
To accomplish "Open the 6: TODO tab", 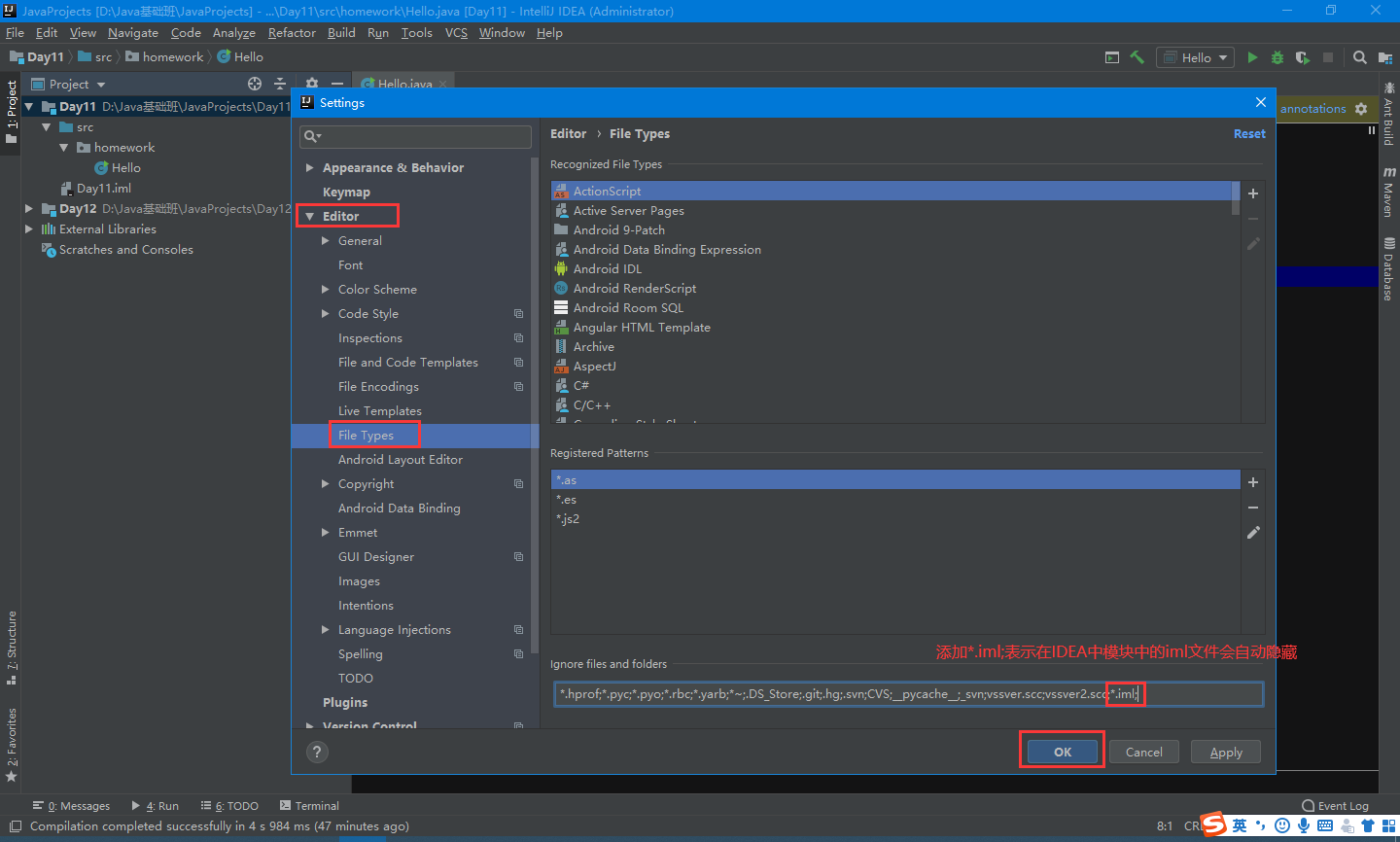I will 229,806.
